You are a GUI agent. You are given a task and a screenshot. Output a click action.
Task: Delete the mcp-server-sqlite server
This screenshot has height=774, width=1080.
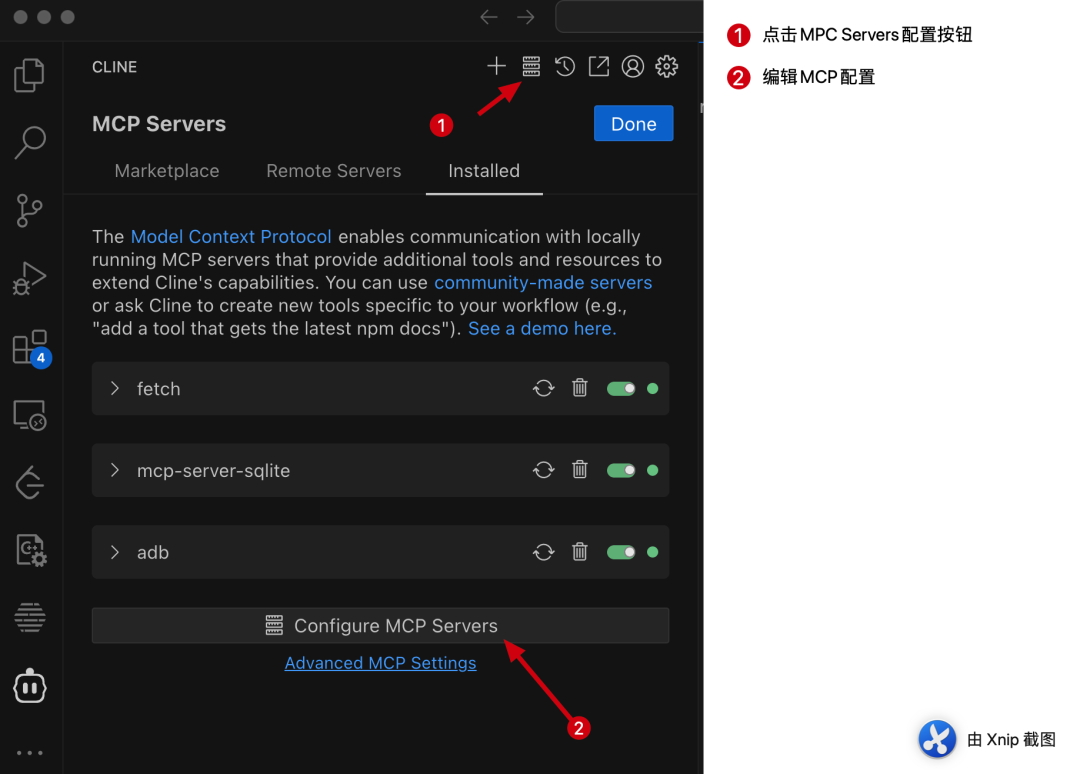[580, 470]
